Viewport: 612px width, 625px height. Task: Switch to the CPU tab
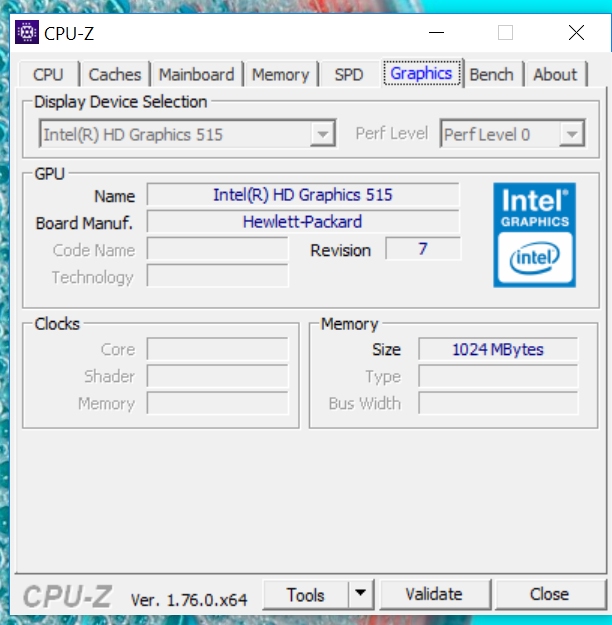click(x=48, y=75)
